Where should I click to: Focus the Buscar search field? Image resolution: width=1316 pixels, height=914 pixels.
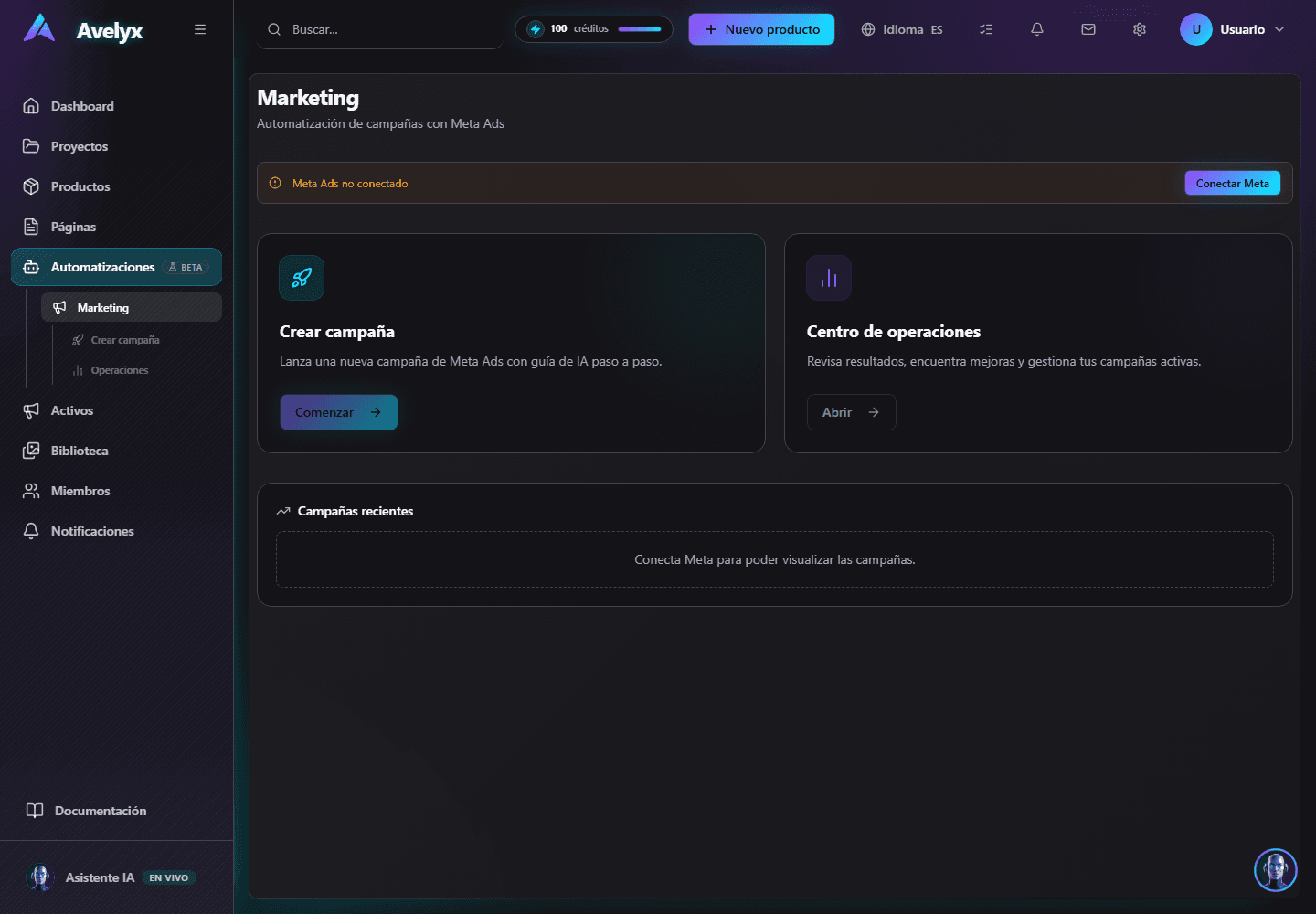point(380,29)
